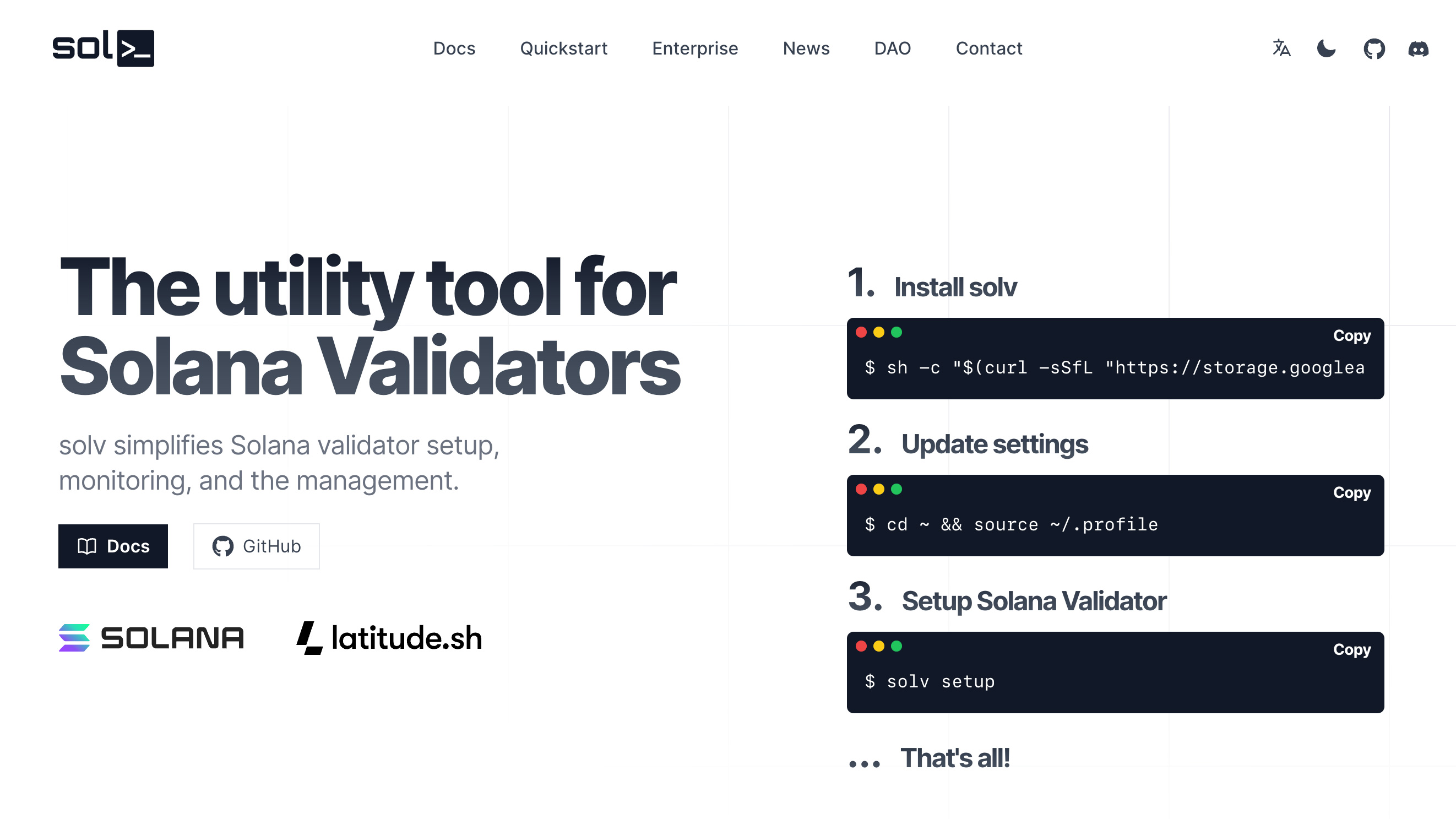Image resolution: width=1456 pixels, height=819 pixels.
Task: Open the language translation selector
Action: 1281,48
